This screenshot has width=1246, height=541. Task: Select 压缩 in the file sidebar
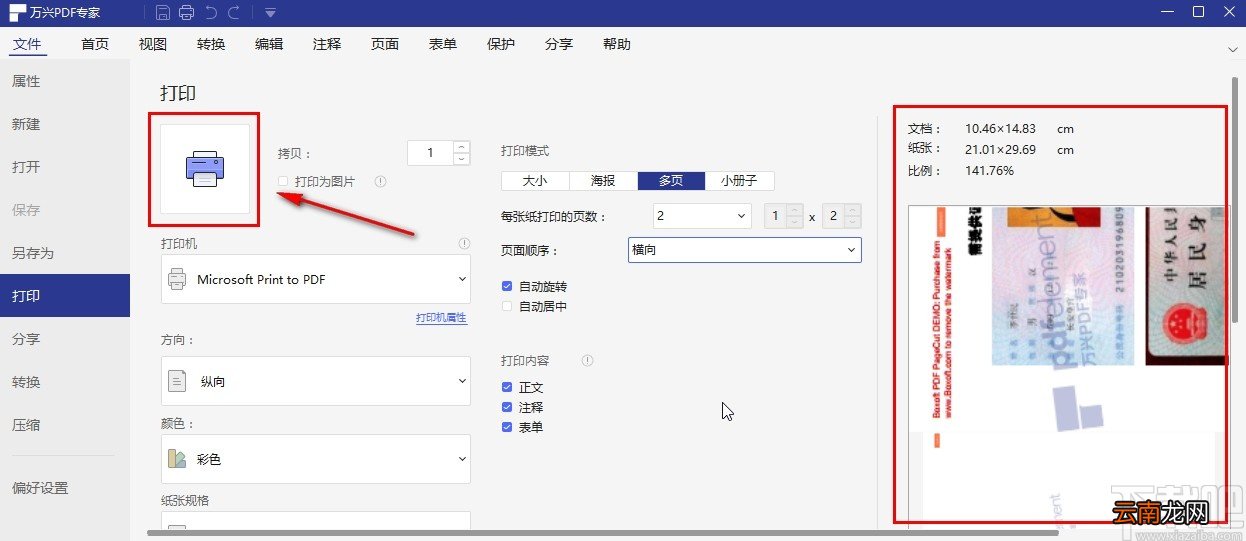coord(65,425)
